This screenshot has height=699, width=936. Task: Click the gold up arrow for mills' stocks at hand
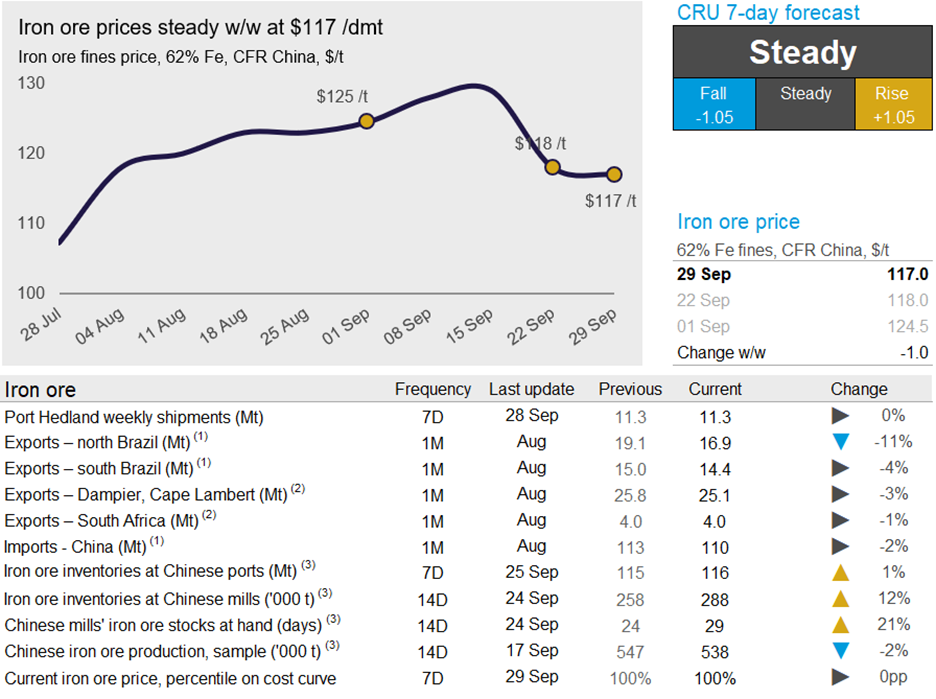pos(841,624)
